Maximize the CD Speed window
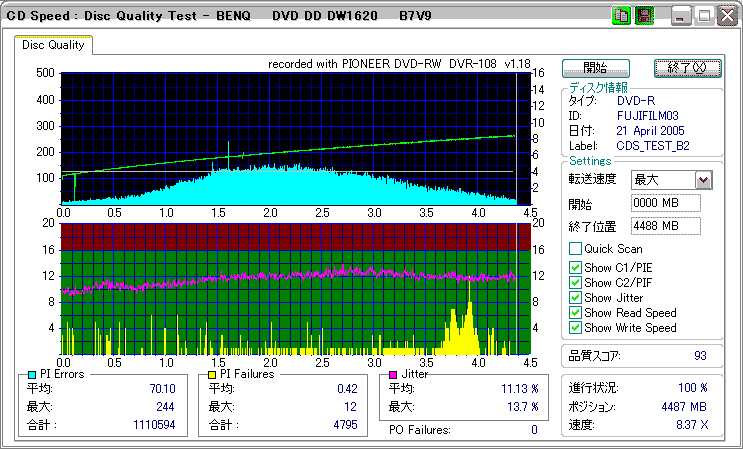The width and height of the screenshot is (743, 449). tap(704, 15)
